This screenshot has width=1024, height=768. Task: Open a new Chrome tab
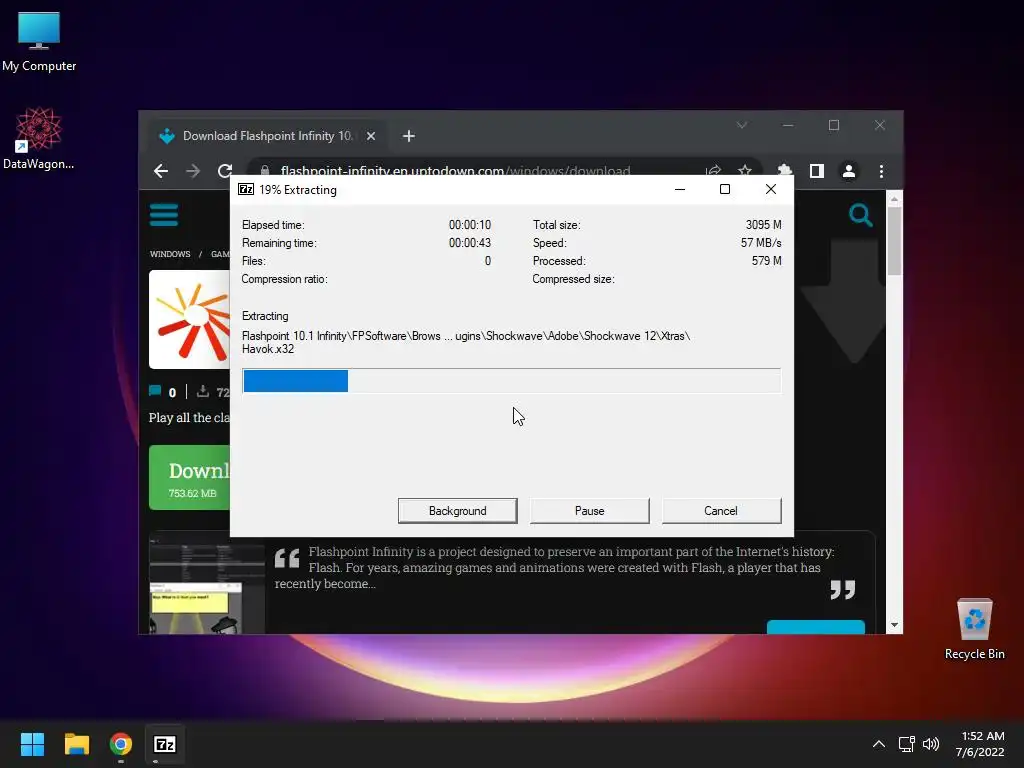tap(409, 136)
